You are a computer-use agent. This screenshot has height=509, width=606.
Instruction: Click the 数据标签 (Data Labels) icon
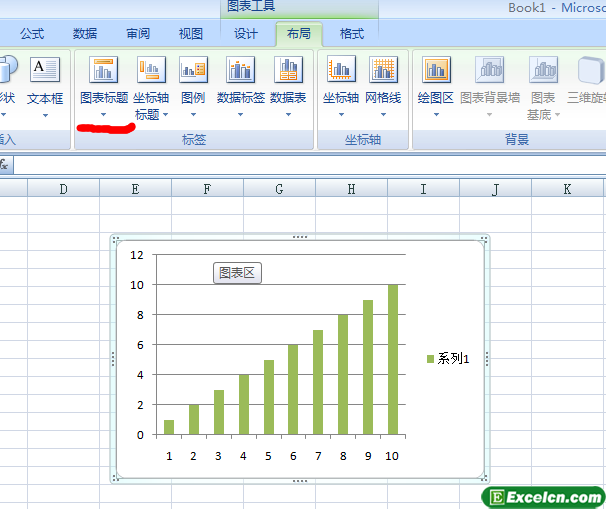240,70
